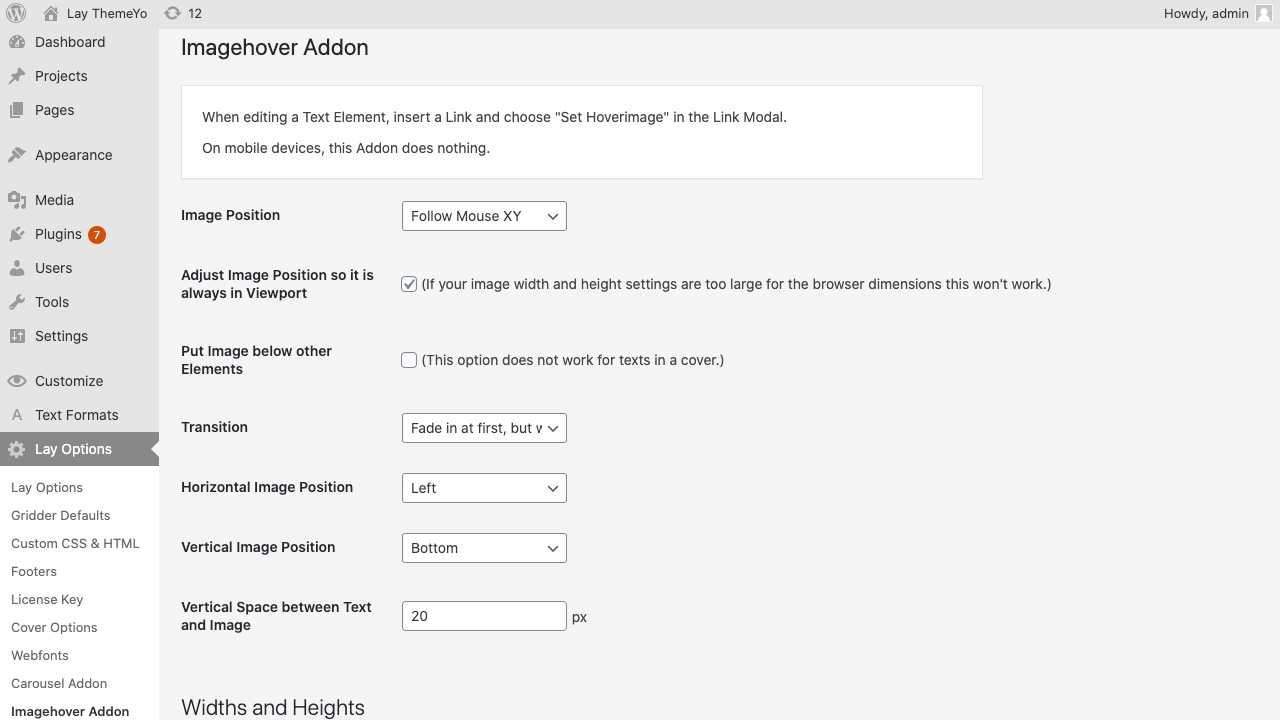Click the Settings sliders icon

pos(17,336)
